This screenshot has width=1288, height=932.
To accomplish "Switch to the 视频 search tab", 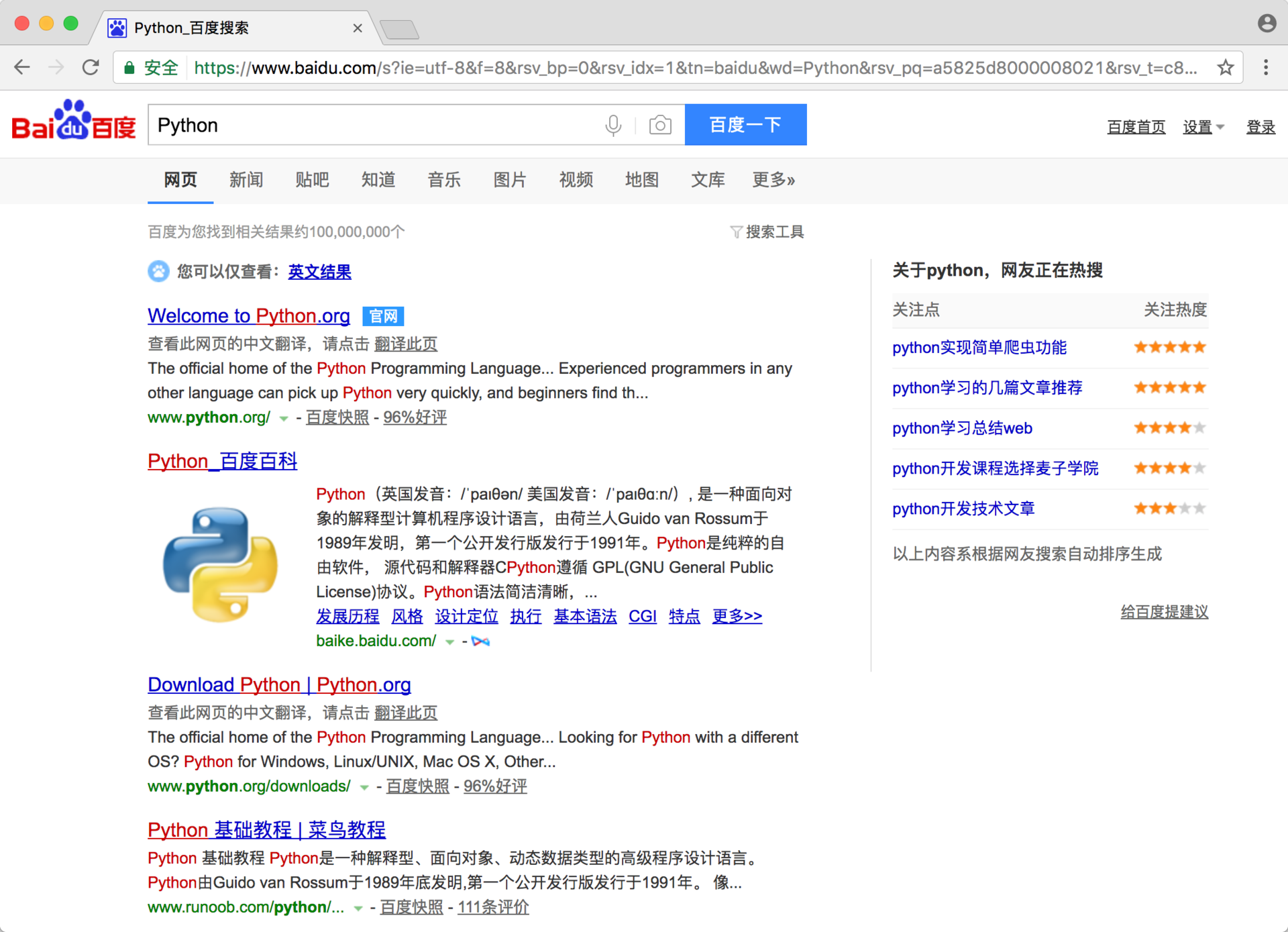I will pos(576,180).
